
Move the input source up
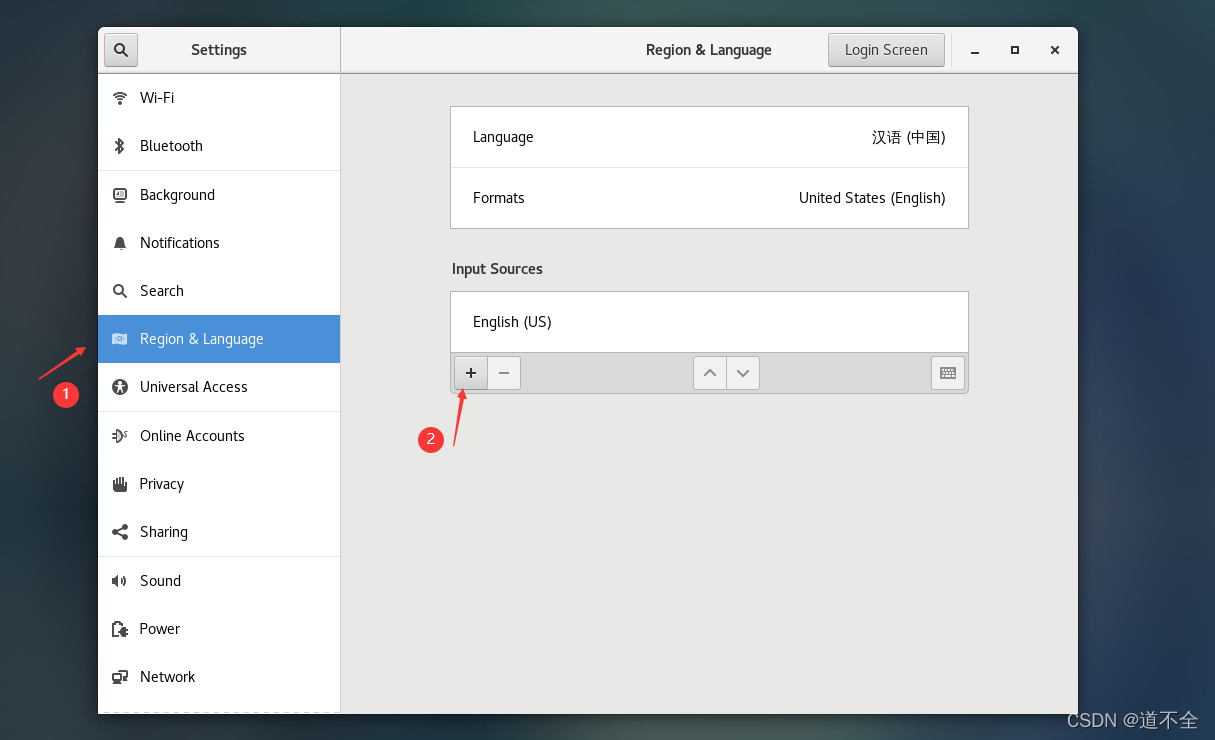pyautogui.click(x=710, y=373)
